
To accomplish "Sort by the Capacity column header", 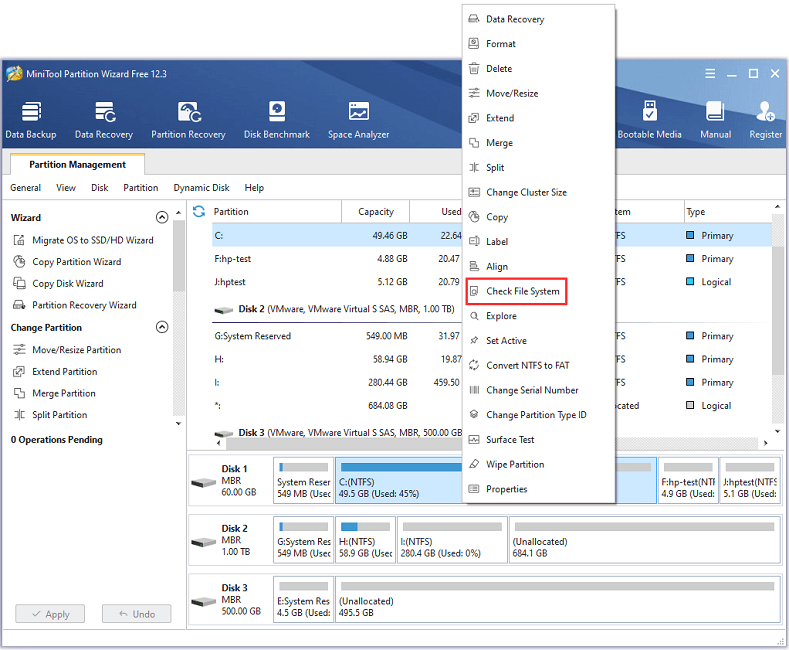I will pos(375,212).
